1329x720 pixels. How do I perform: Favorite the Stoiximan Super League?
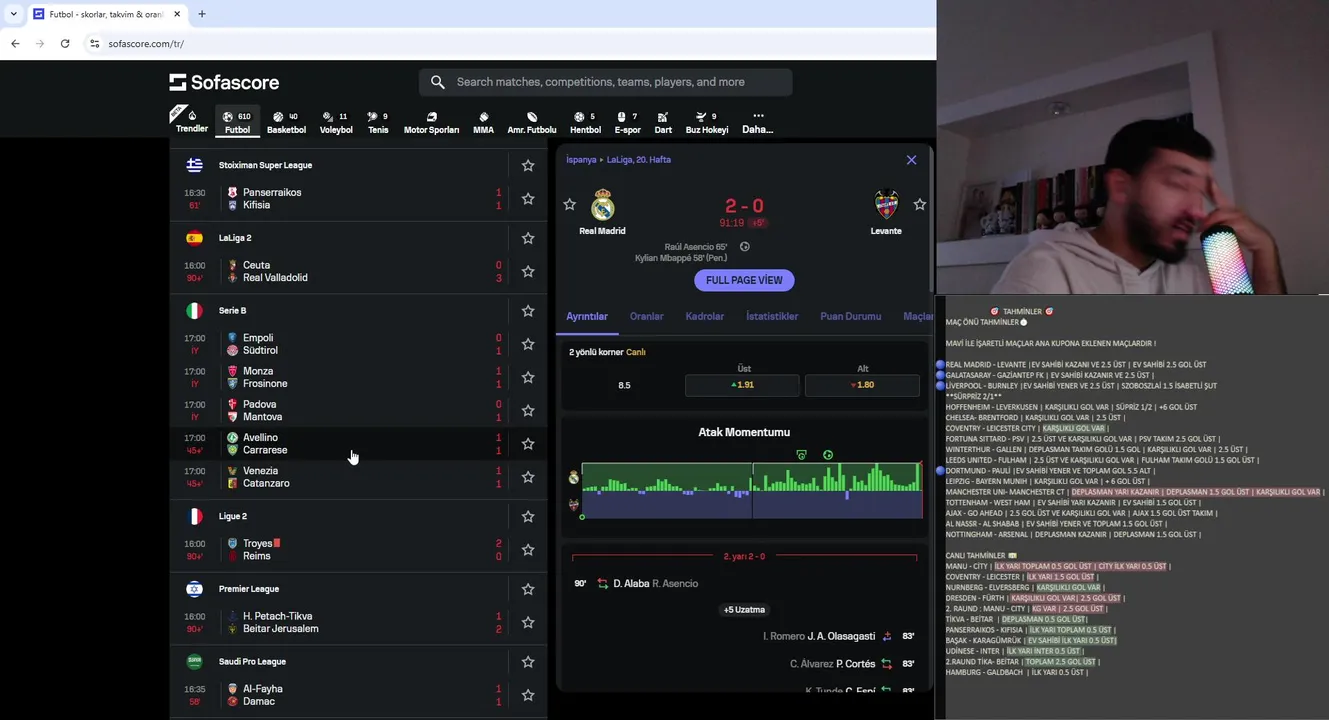tap(528, 165)
